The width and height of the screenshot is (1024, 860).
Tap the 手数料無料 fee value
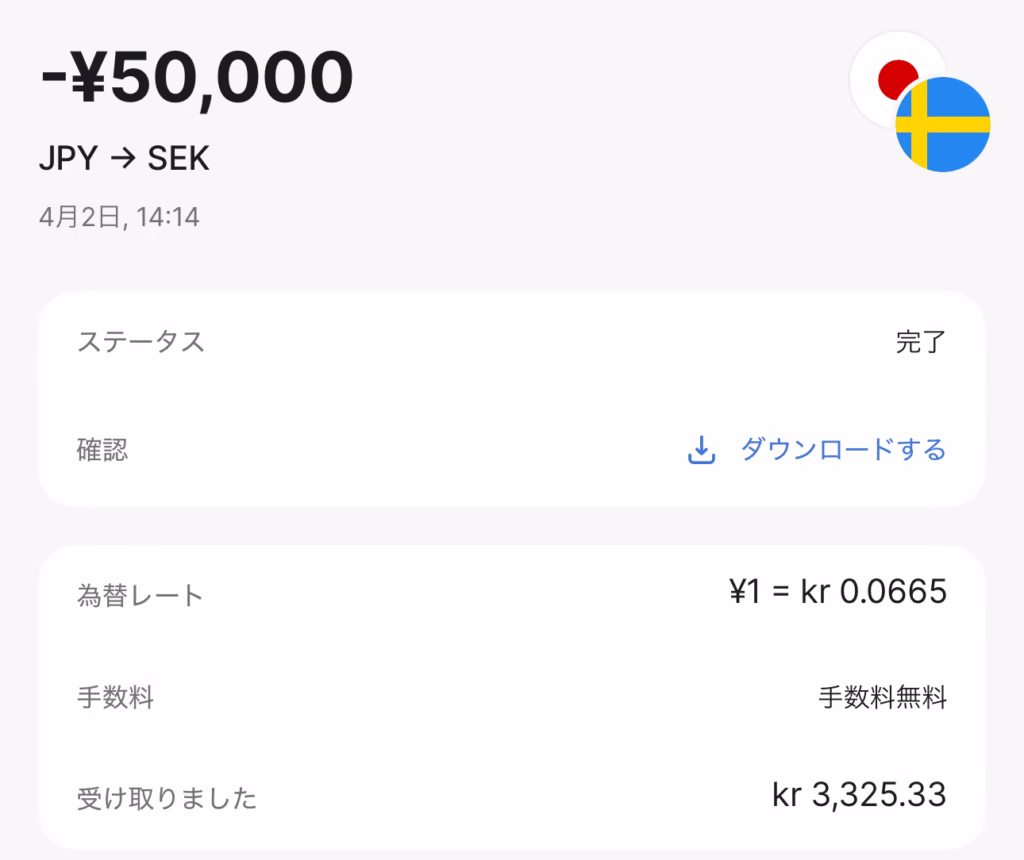point(882,697)
